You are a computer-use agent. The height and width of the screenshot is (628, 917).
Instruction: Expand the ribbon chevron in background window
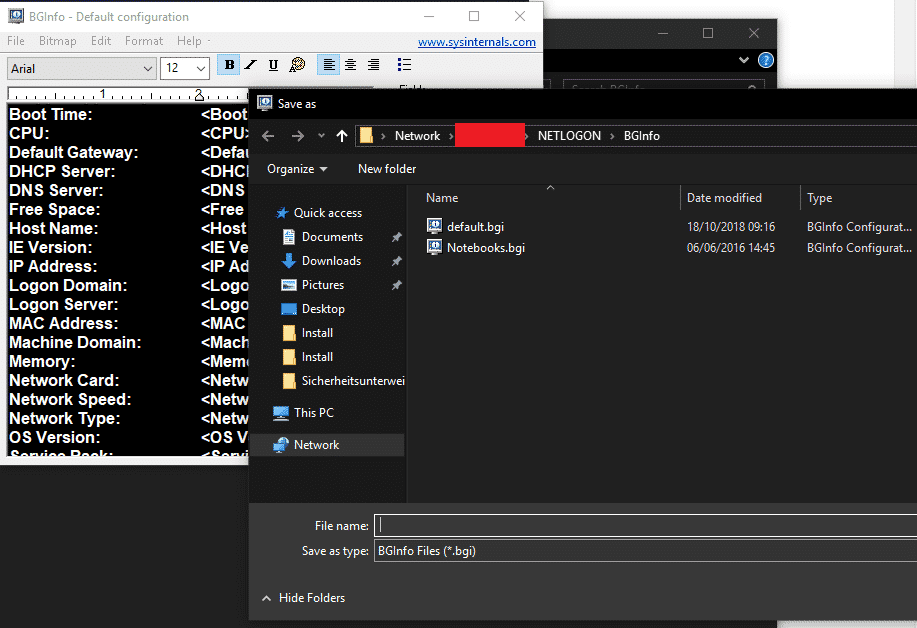tap(744, 60)
